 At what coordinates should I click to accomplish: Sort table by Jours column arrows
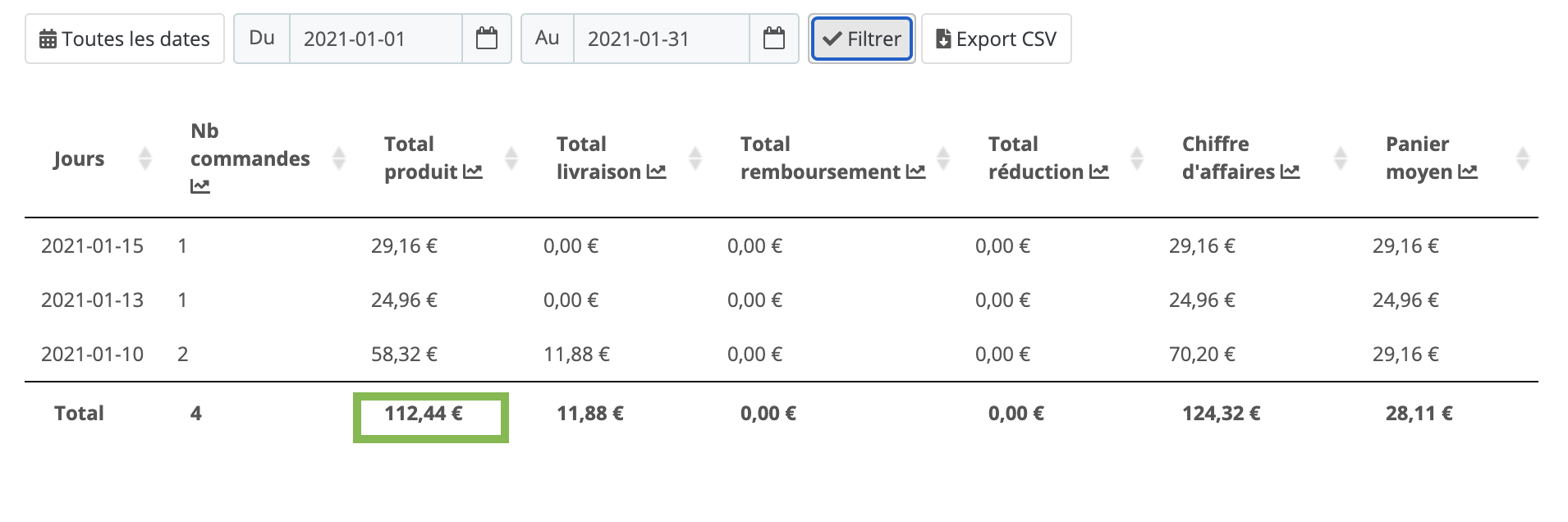tap(145, 158)
